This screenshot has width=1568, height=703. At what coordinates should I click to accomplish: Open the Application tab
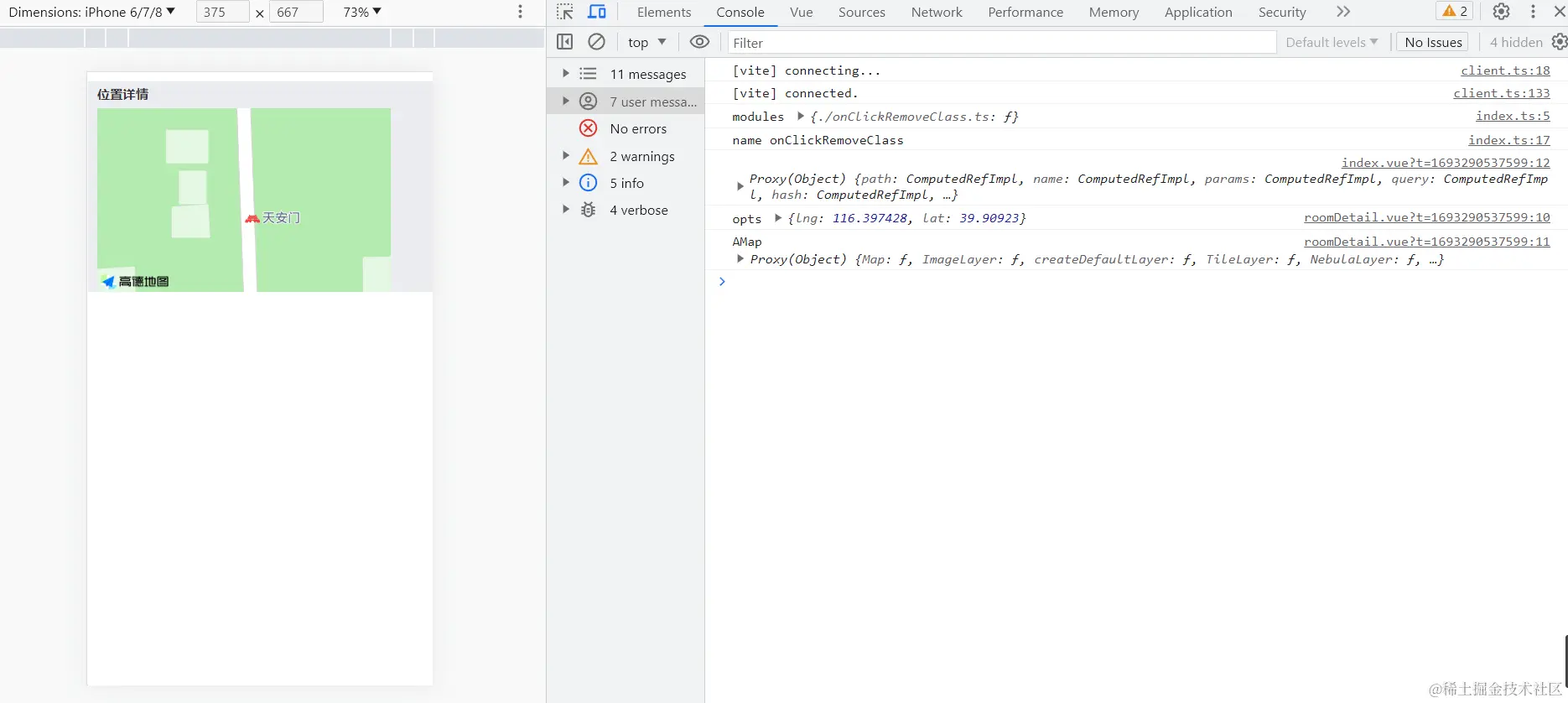pos(1198,12)
